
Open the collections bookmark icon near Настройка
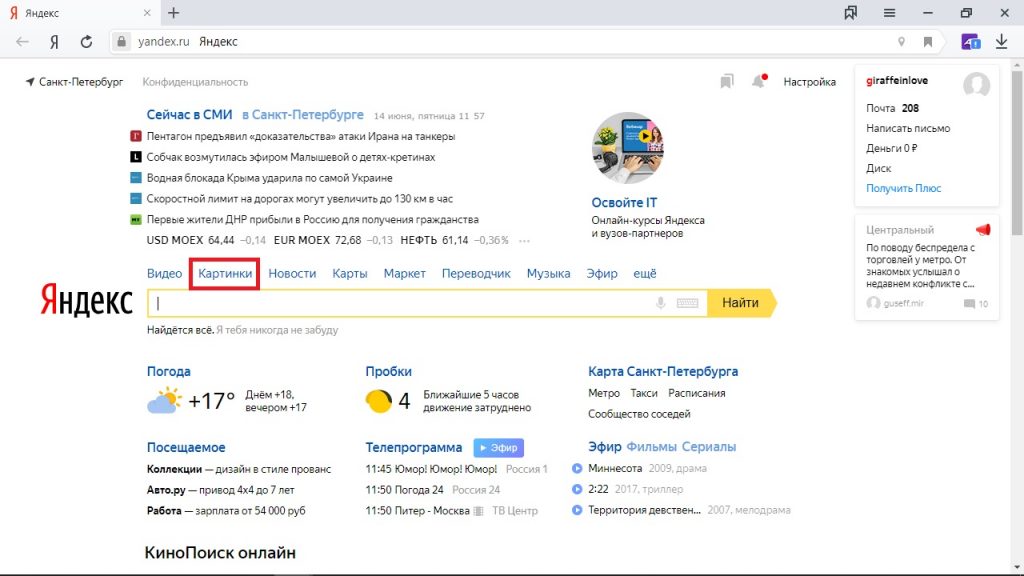pos(727,82)
